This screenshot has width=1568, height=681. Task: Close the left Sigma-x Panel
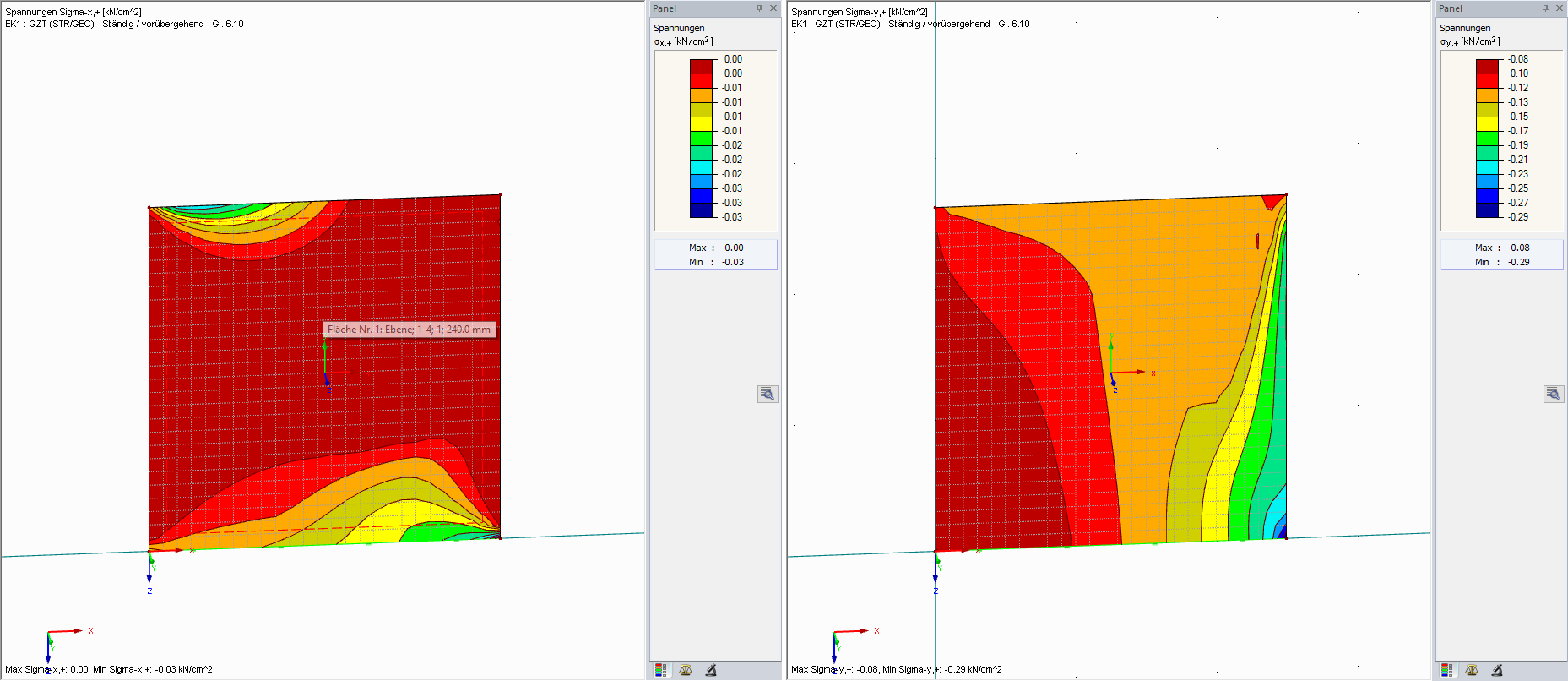(773, 8)
